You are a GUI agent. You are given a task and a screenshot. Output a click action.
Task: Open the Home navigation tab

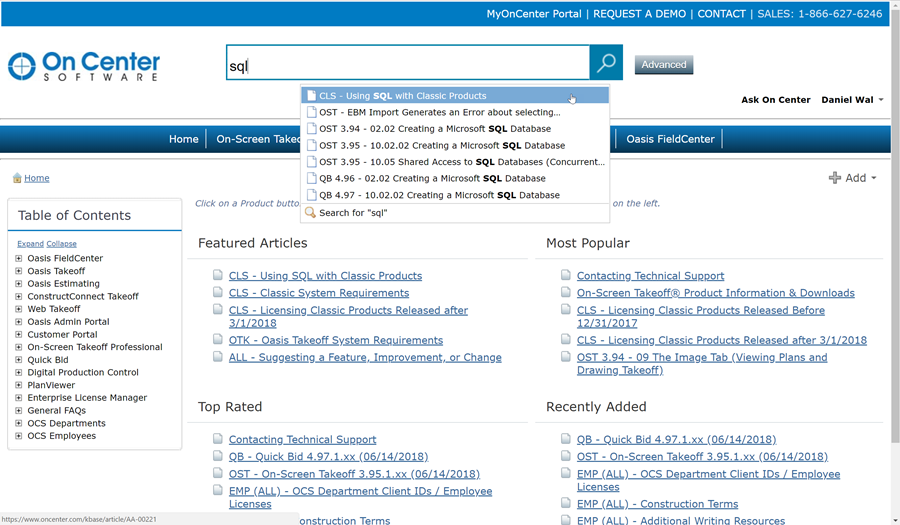184,139
